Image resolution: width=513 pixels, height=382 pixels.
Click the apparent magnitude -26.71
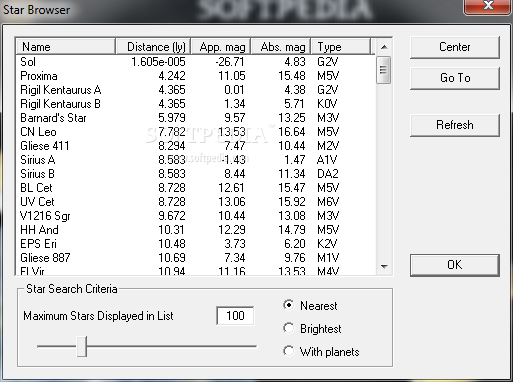[x=230, y=62]
